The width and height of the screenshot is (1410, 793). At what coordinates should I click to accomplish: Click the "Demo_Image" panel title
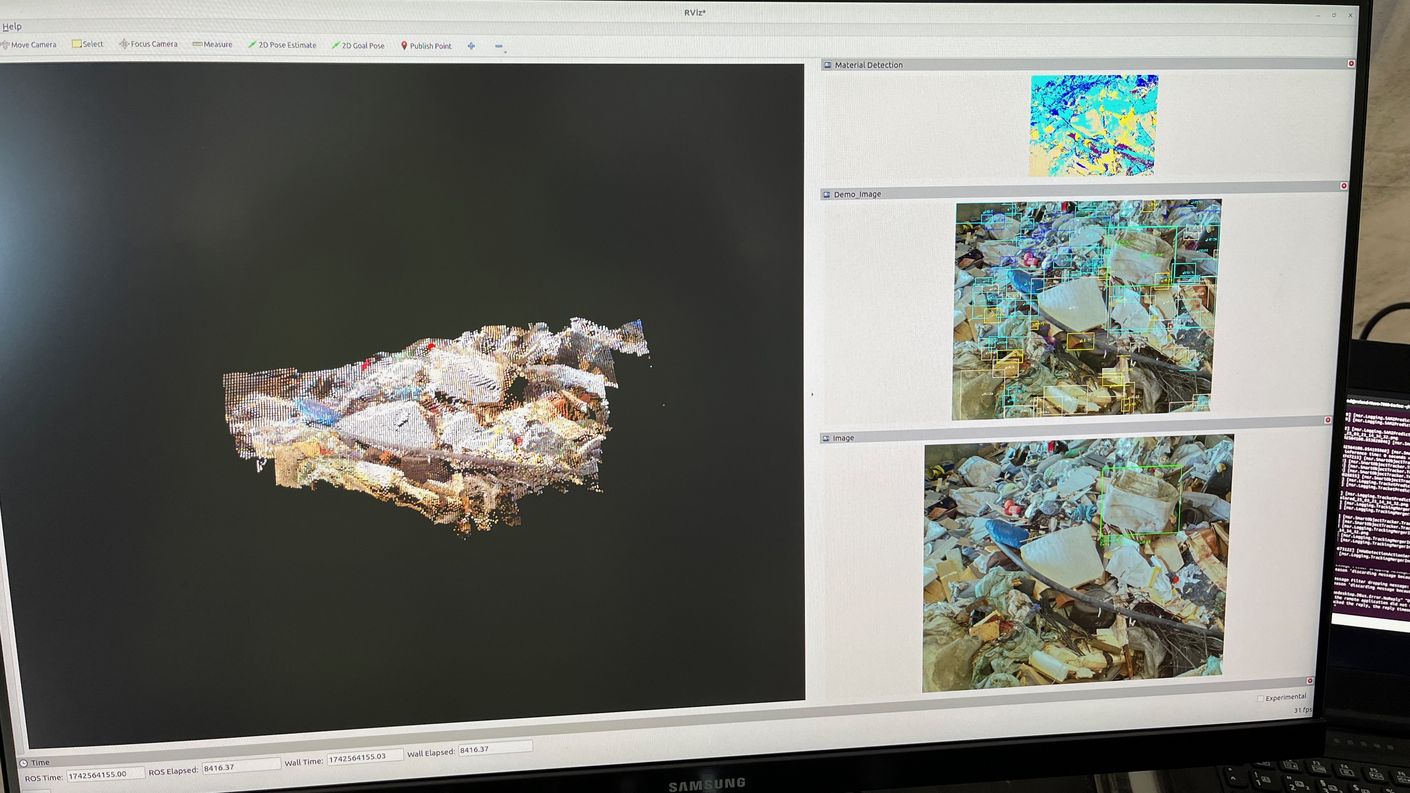857,194
